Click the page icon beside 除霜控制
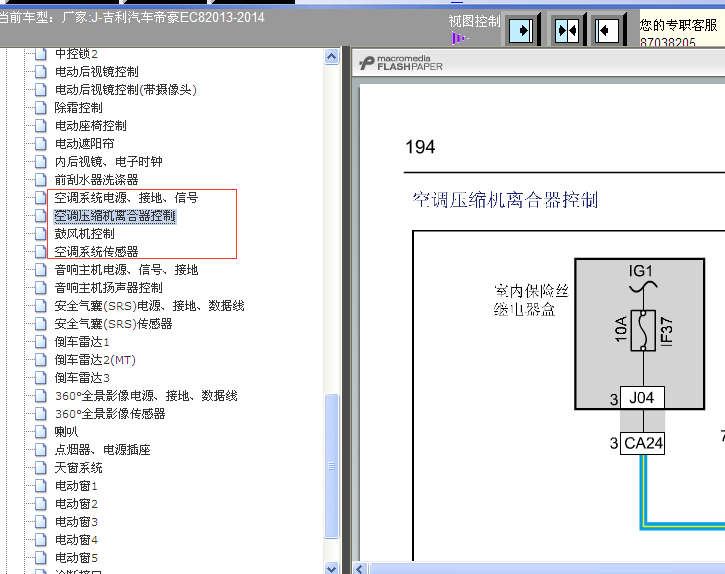The height and width of the screenshot is (574, 725). (41, 108)
